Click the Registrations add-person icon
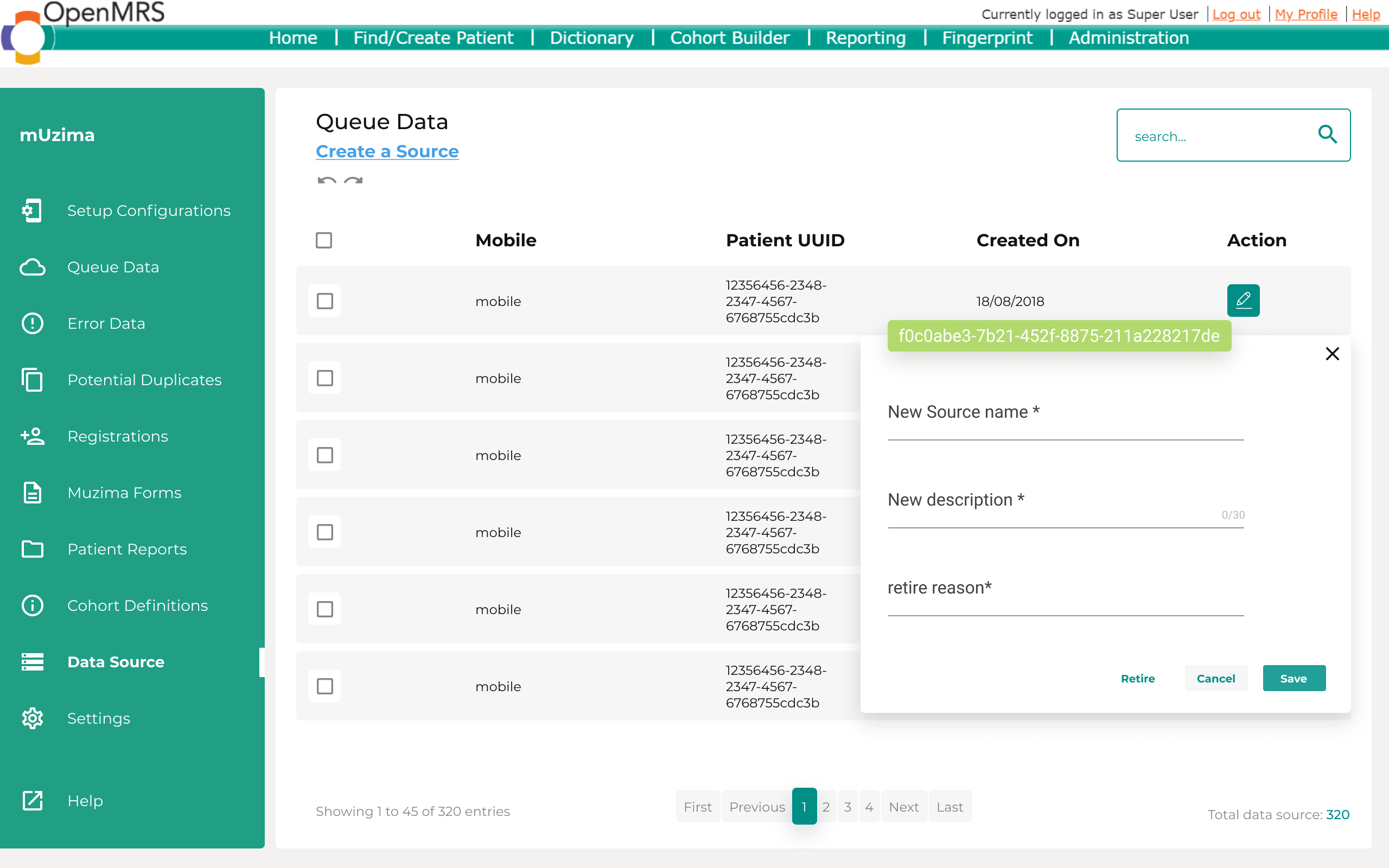 [32, 436]
